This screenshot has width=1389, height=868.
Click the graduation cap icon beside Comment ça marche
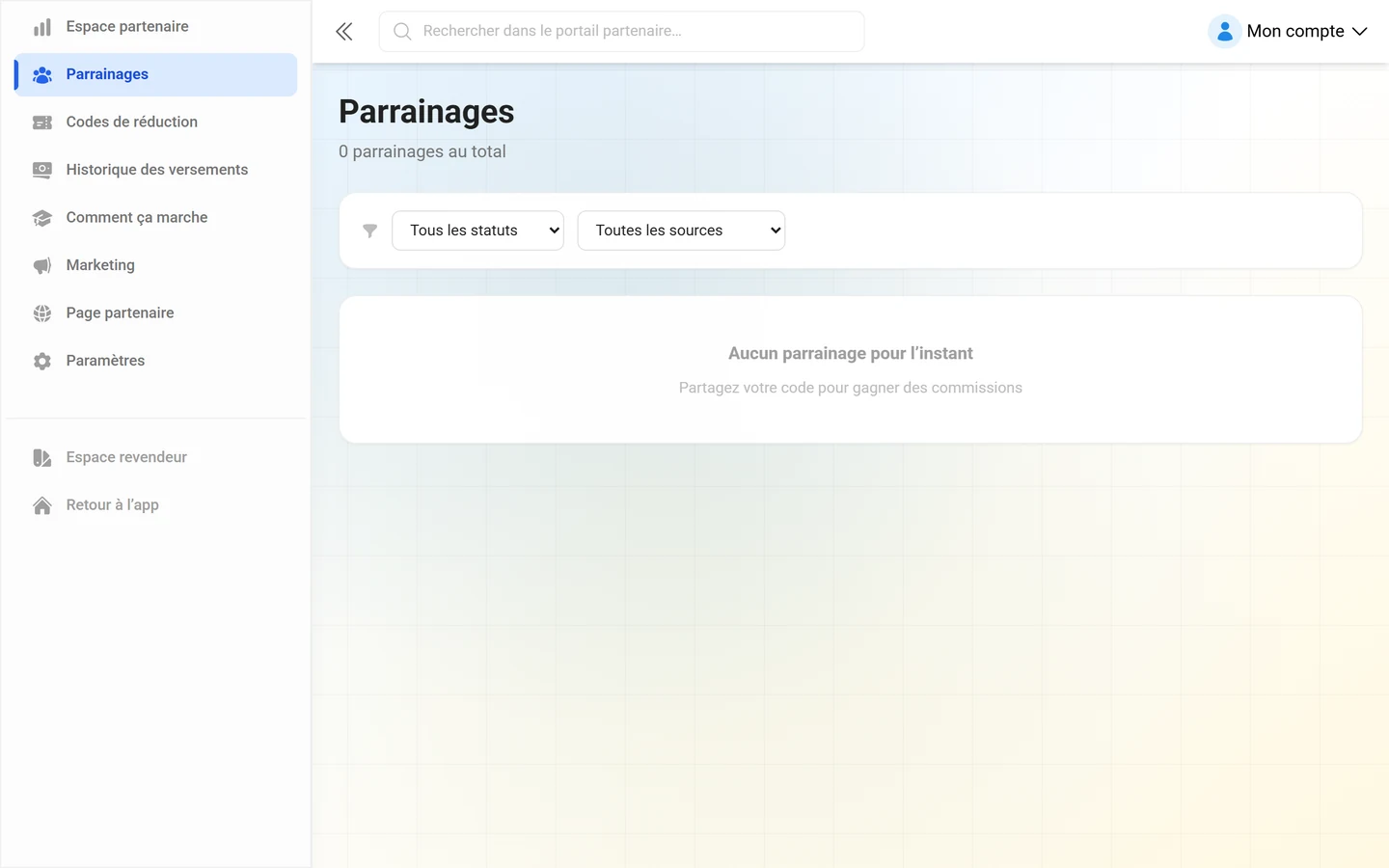pos(42,218)
